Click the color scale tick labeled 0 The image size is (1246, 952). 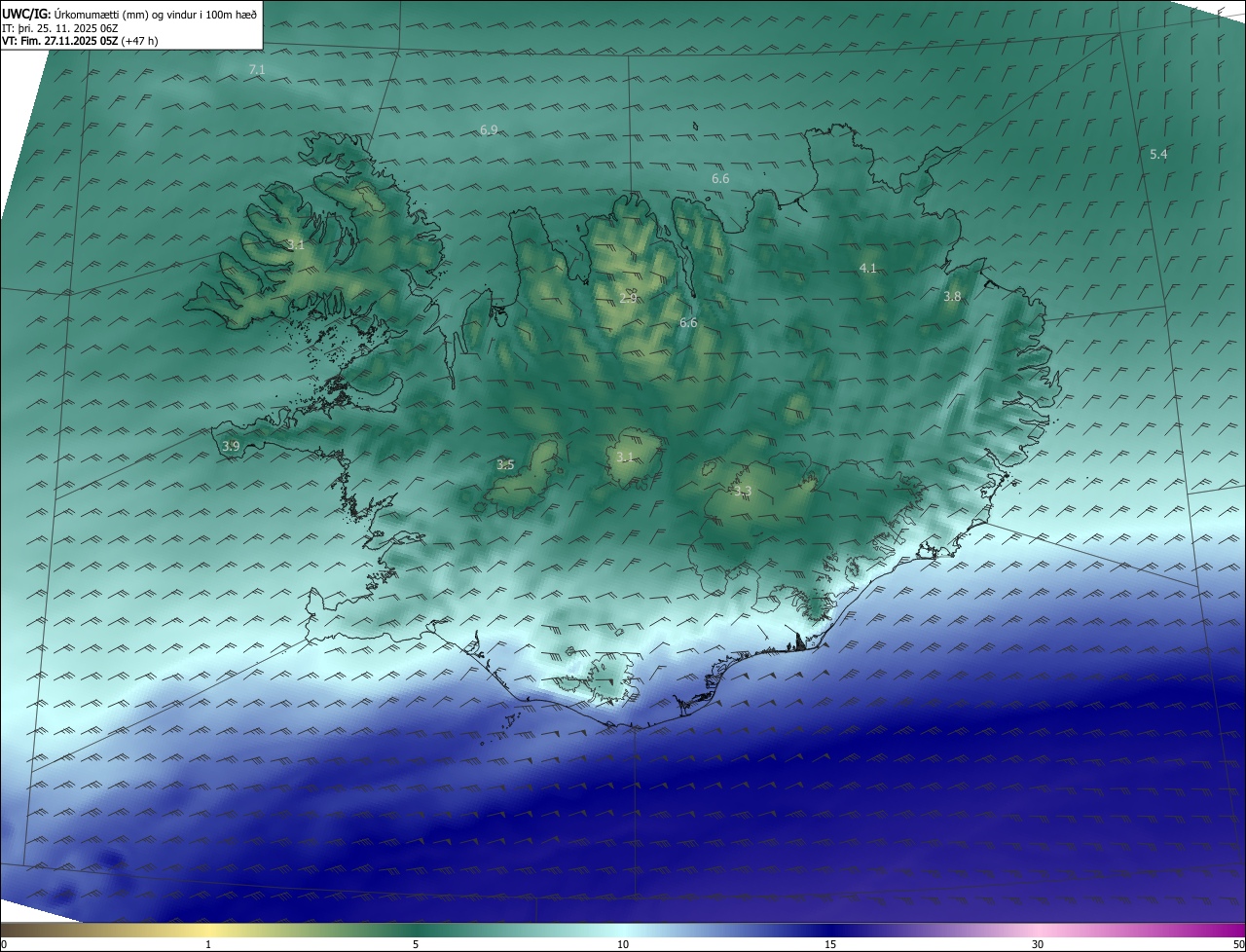point(4,944)
